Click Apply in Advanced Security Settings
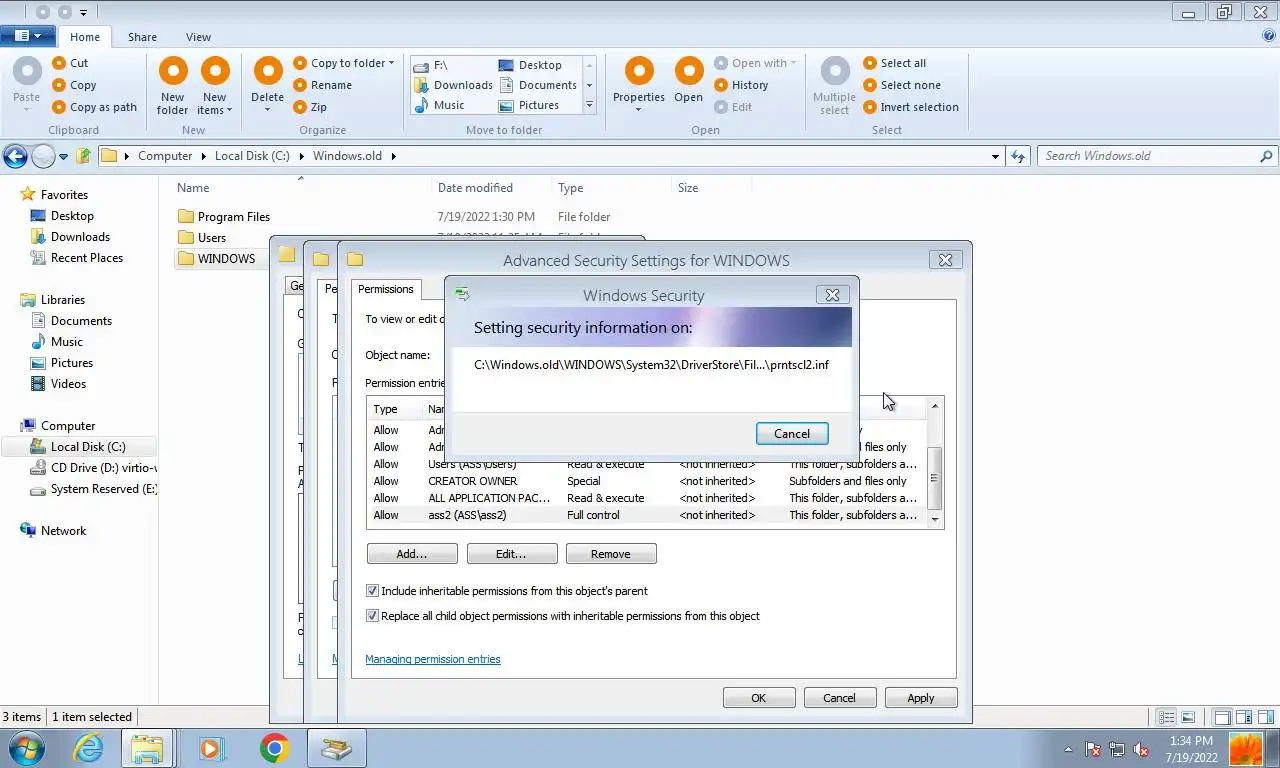This screenshot has height=768, width=1280. 921,698
